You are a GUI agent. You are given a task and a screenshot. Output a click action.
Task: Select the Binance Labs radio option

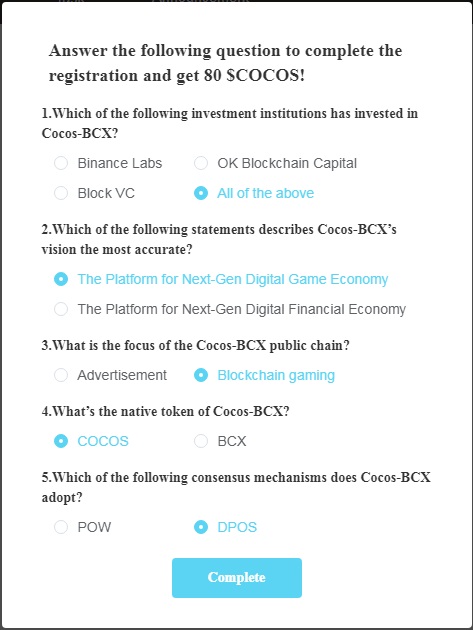61,163
